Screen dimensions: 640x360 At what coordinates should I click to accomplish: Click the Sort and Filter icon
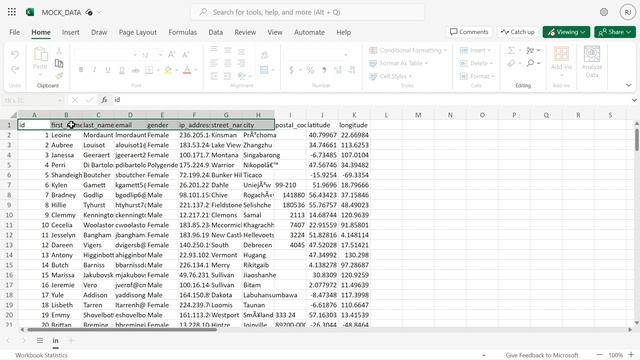[x=530, y=50]
